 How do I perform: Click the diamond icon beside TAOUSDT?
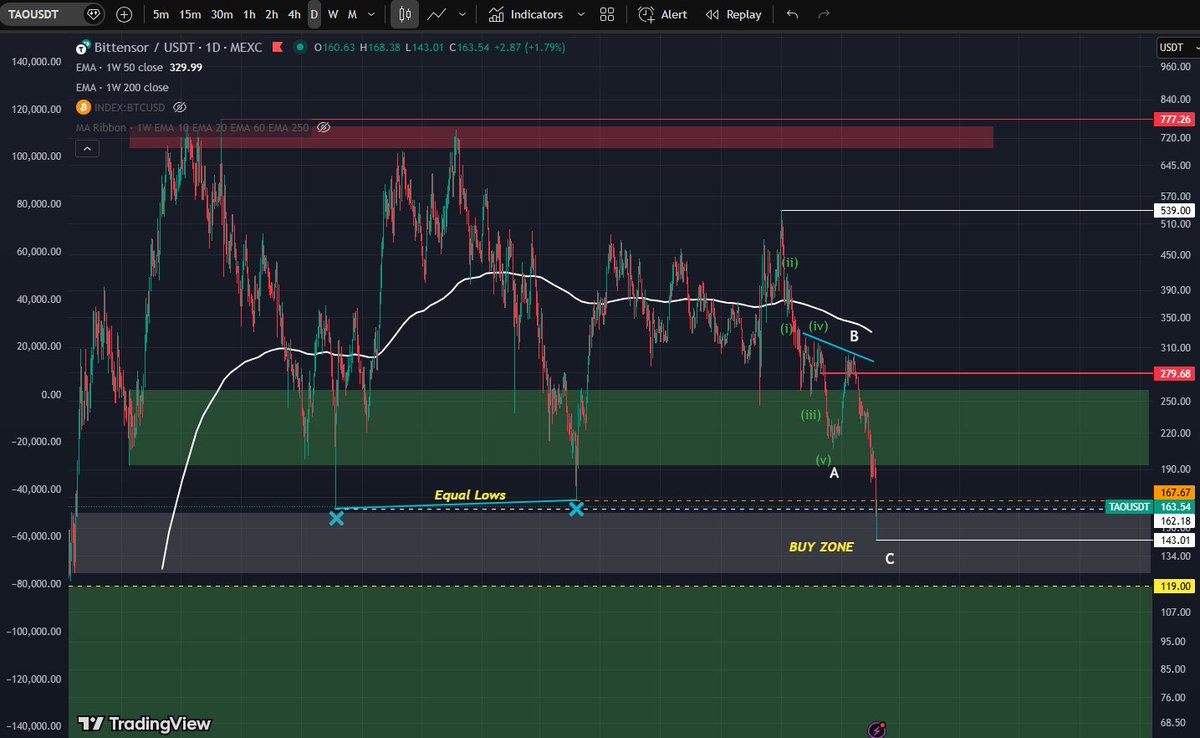[x=94, y=15]
